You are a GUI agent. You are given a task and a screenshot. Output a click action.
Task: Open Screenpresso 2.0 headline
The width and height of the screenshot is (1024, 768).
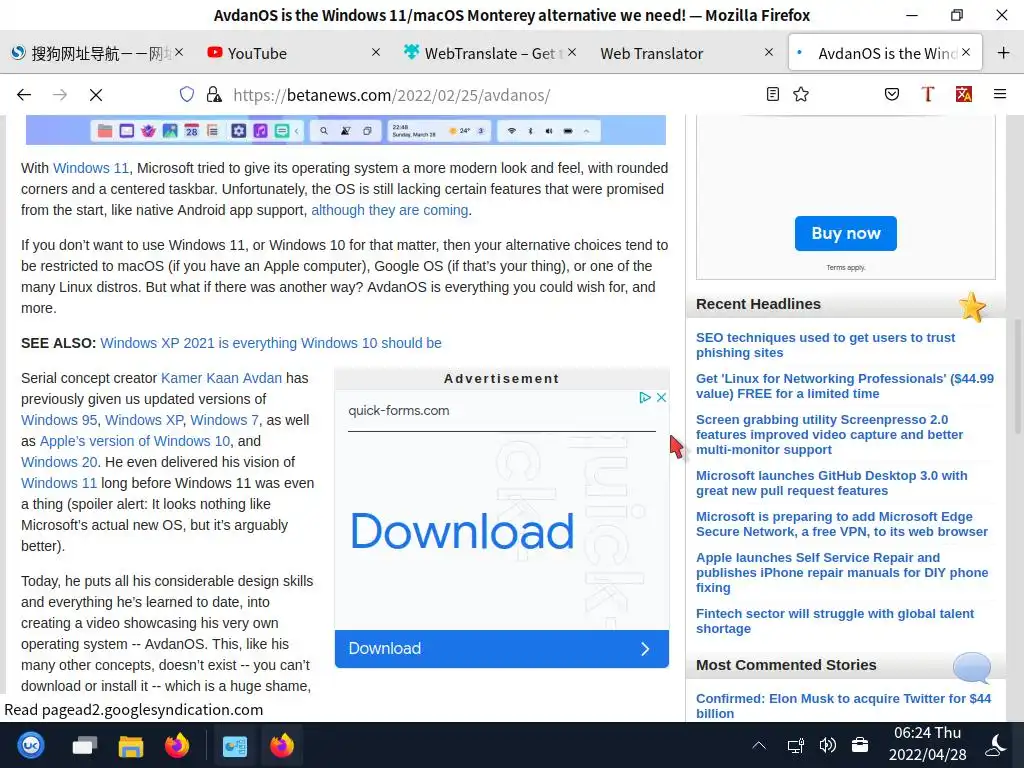829,434
